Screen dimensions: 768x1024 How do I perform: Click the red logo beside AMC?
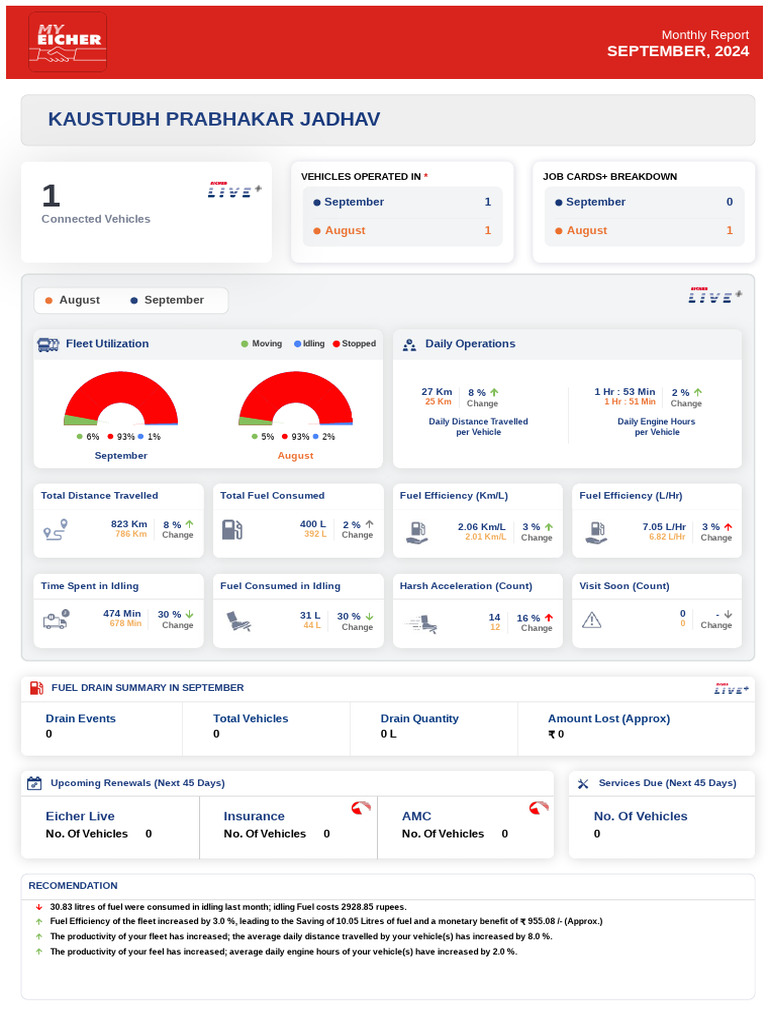pyautogui.click(x=539, y=808)
